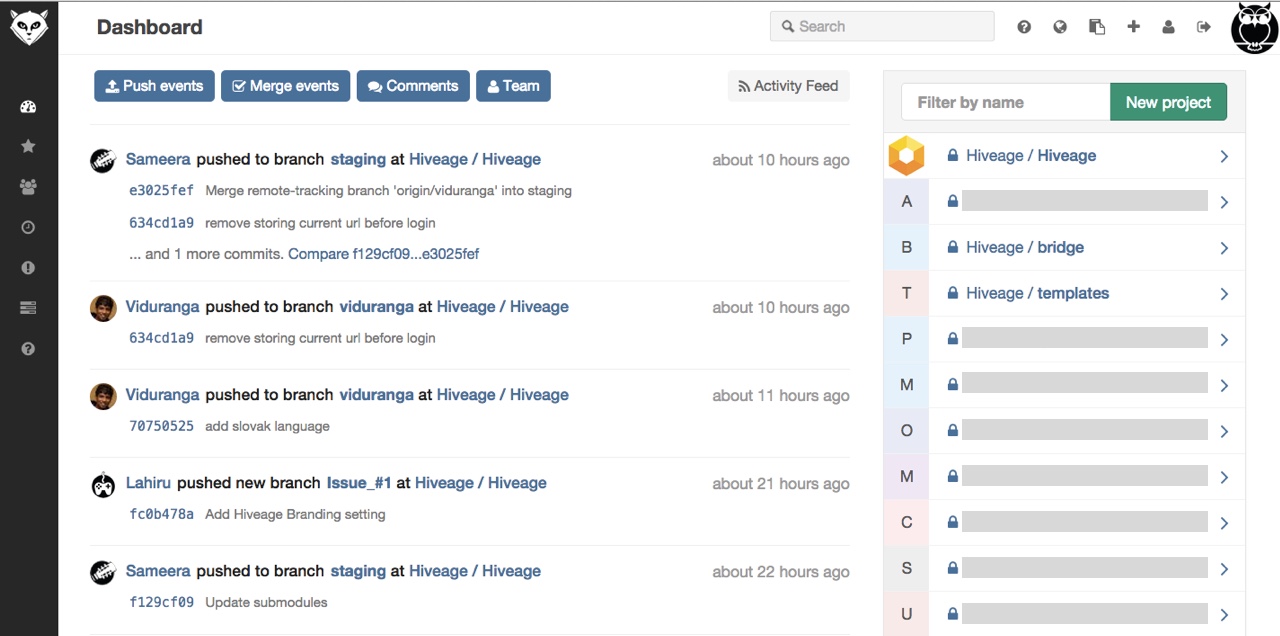Image resolution: width=1280 pixels, height=636 pixels.
Task: Open public area globe icon
Action: coord(1060,27)
